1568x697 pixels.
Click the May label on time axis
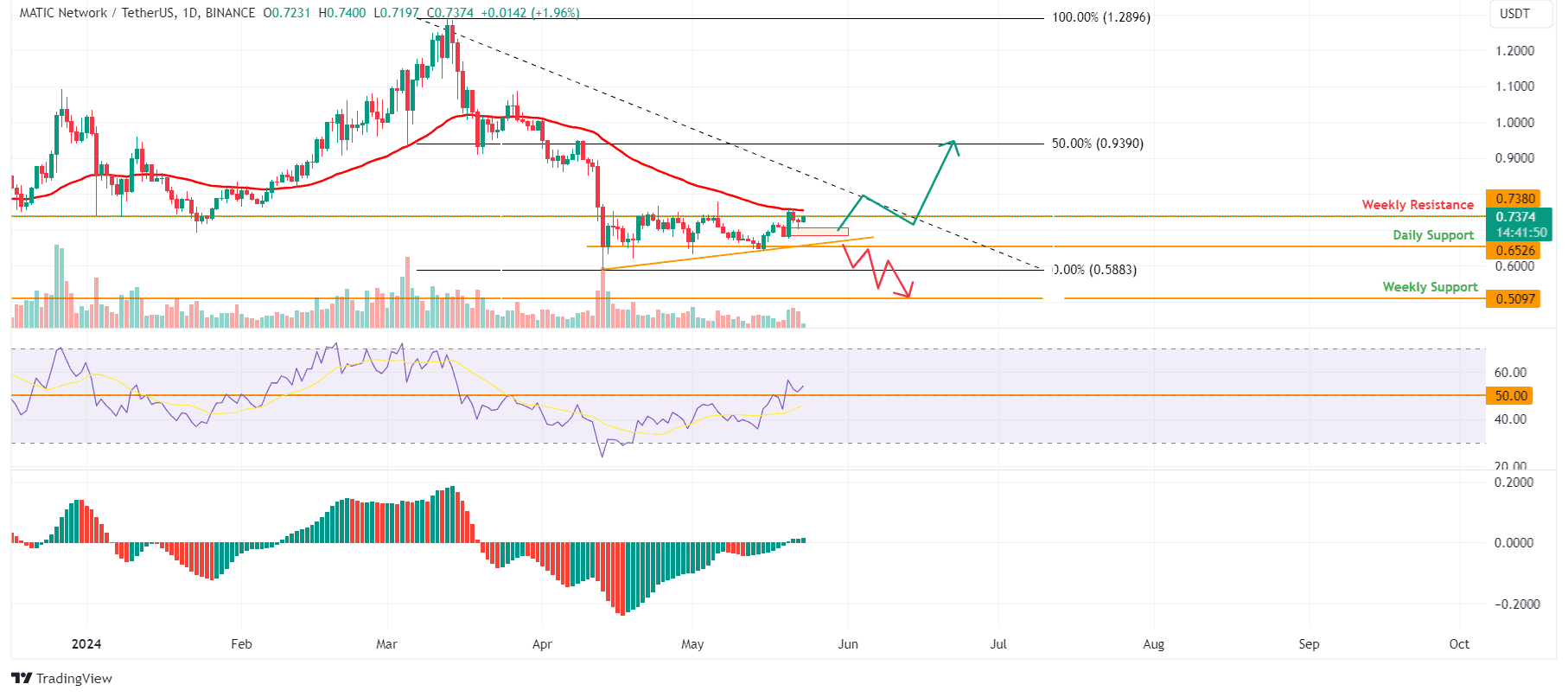[692, 644]
